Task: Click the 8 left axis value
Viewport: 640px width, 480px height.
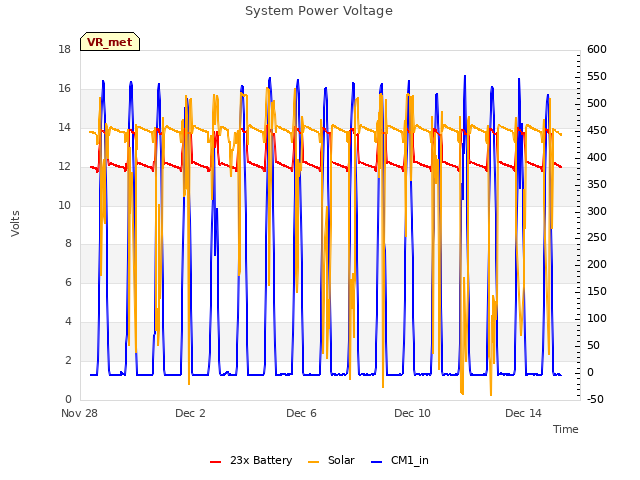Action: point(68,244)
